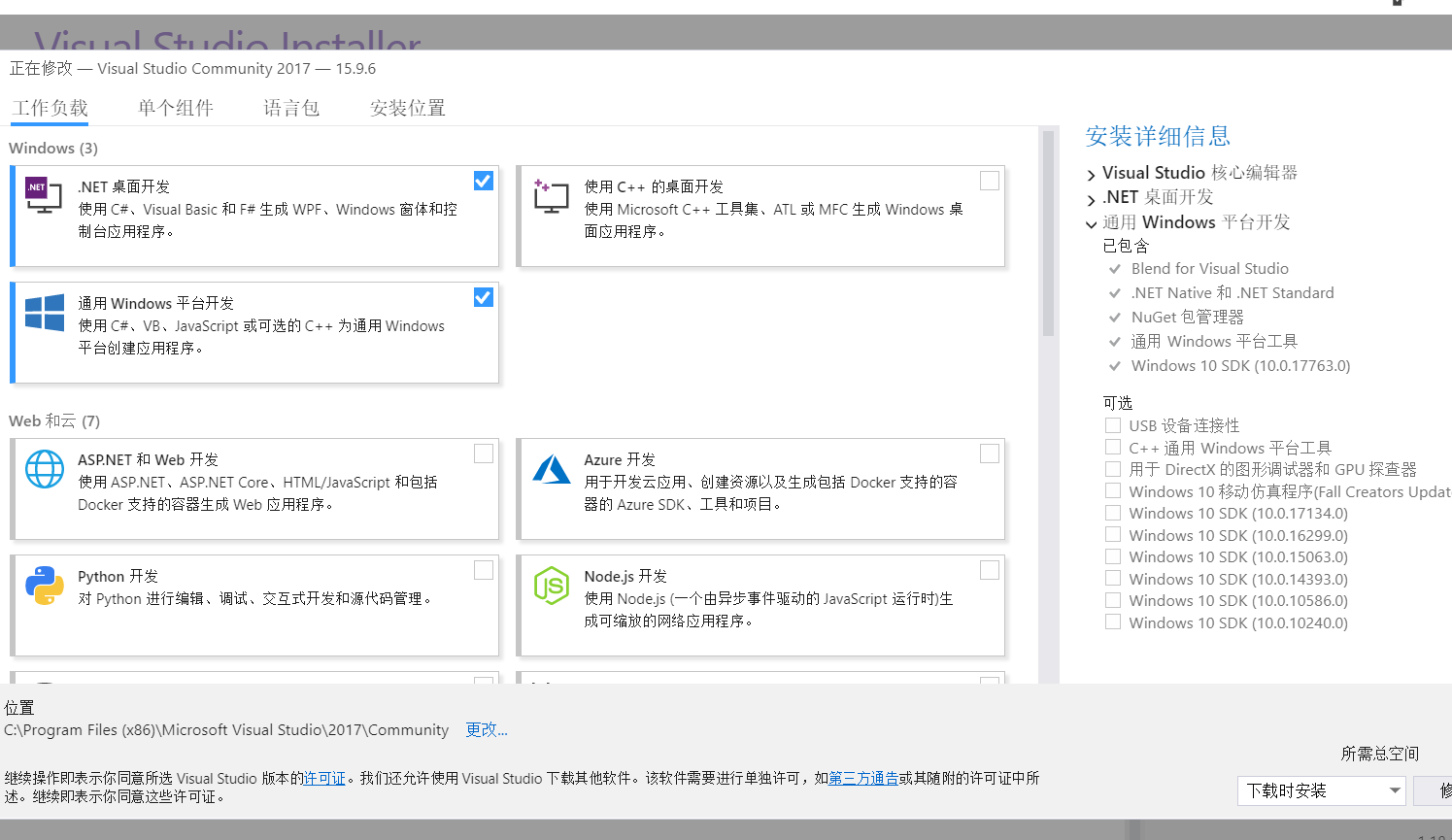The image size is (1452, 840).
Task: Click the '.NET Native 和 .NET Standard' included item
Action: pos(1233,293)
